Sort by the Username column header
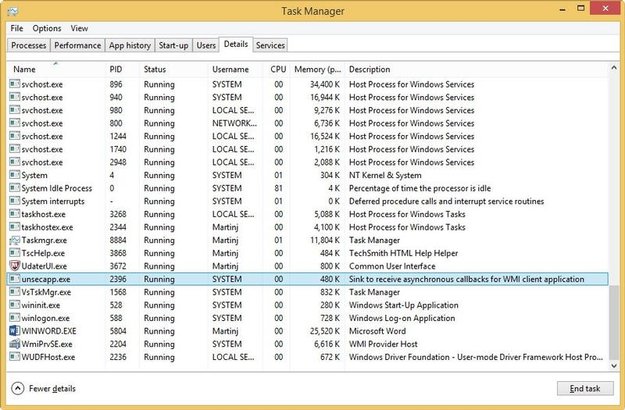Viewport: 625px width, 410px height. point(236,69)
